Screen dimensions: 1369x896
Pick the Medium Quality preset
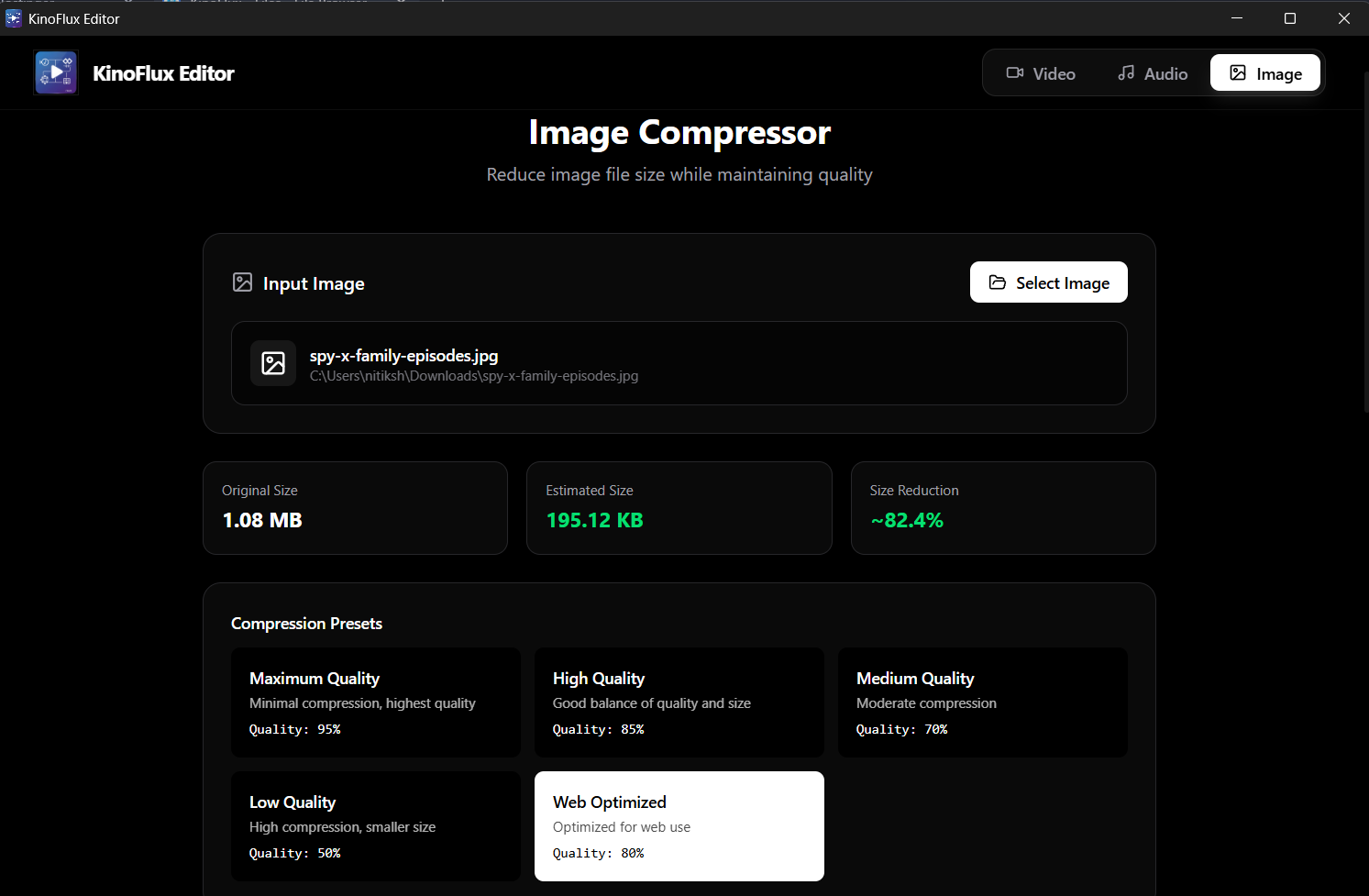[x=982, y=702]
